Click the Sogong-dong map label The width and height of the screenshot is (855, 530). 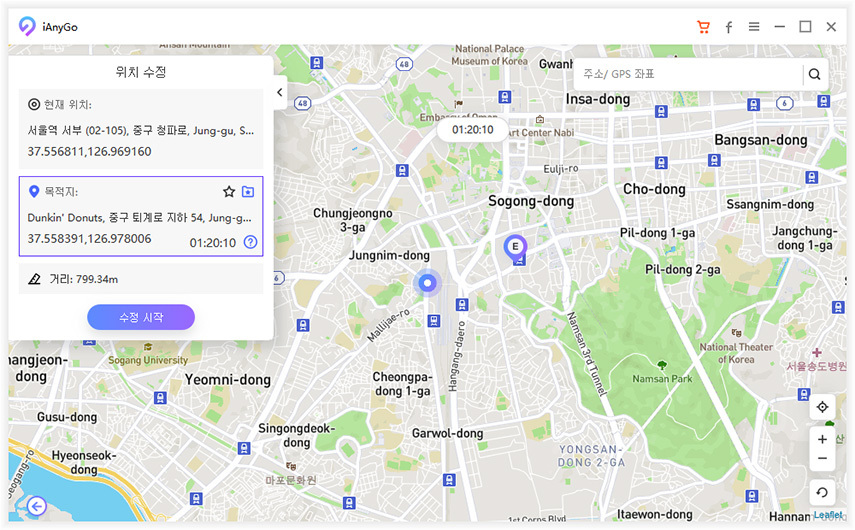531,201
